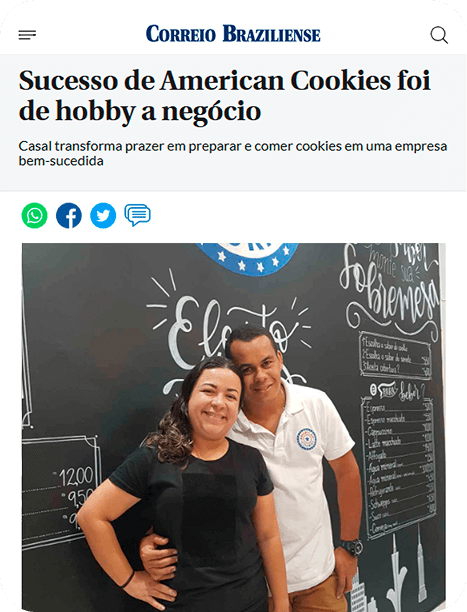
Task: Share article on Twitter
Action: pos(103,215)
